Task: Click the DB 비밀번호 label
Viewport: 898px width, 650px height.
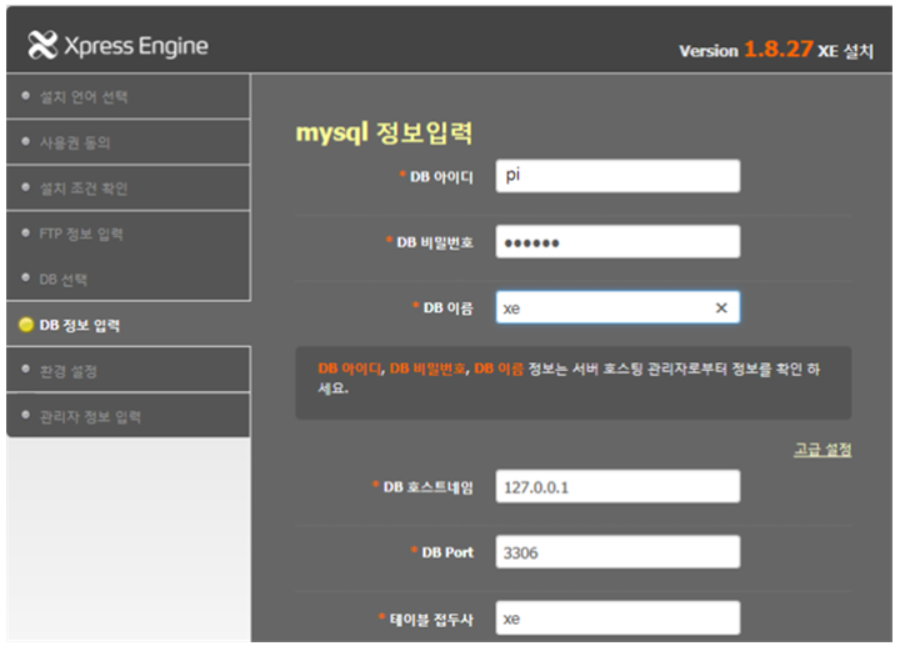Action: 435,243
